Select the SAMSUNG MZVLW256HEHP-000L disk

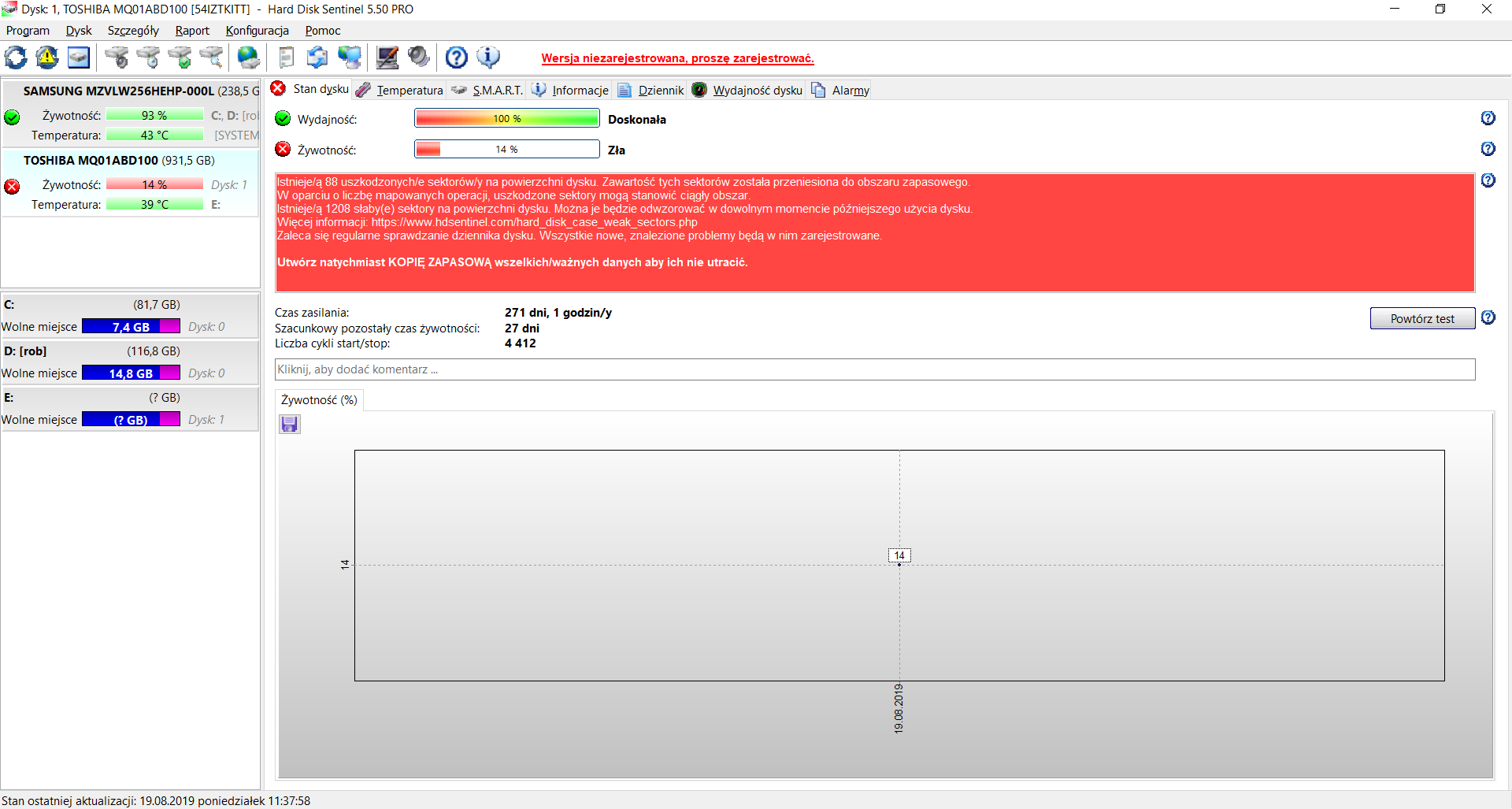[x=130, y=113]
